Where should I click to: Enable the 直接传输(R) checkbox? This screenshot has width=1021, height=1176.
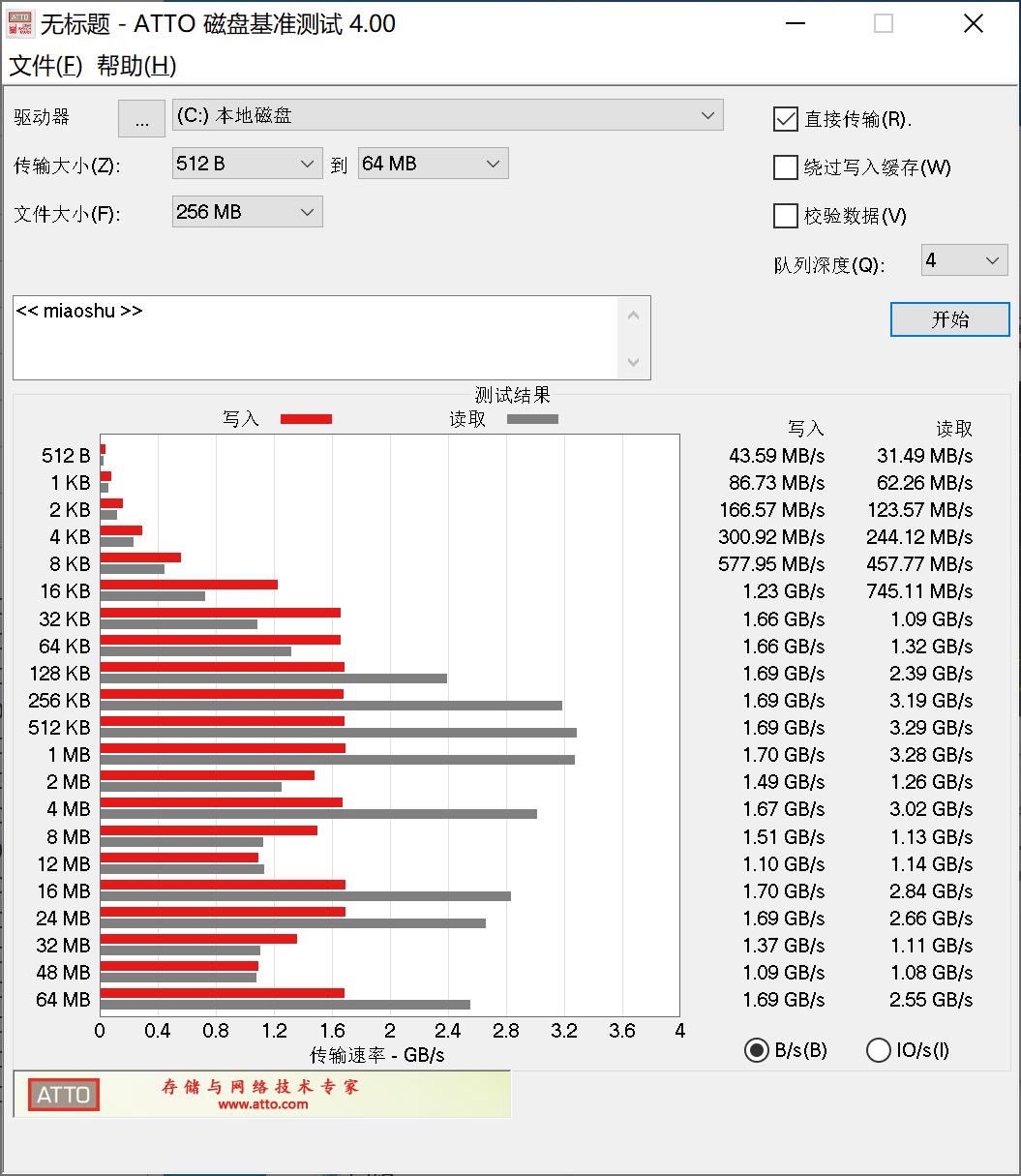[785, 119]
